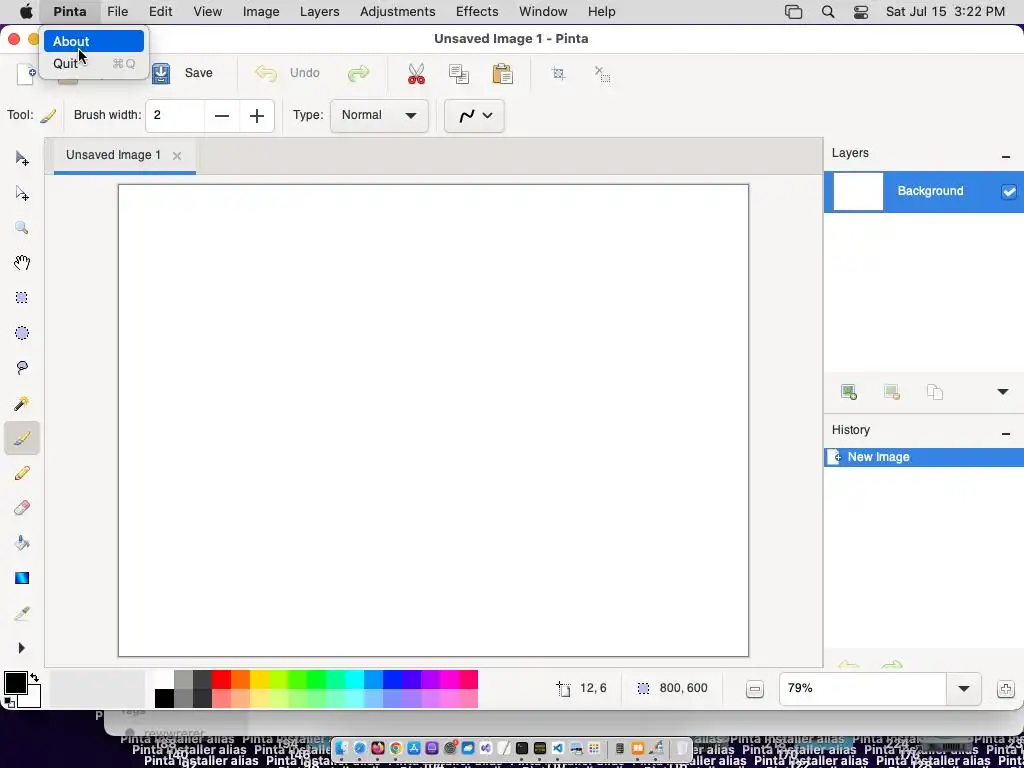Click the Quit menu item
Screen dimensions: 1024x768
[93, 63]
